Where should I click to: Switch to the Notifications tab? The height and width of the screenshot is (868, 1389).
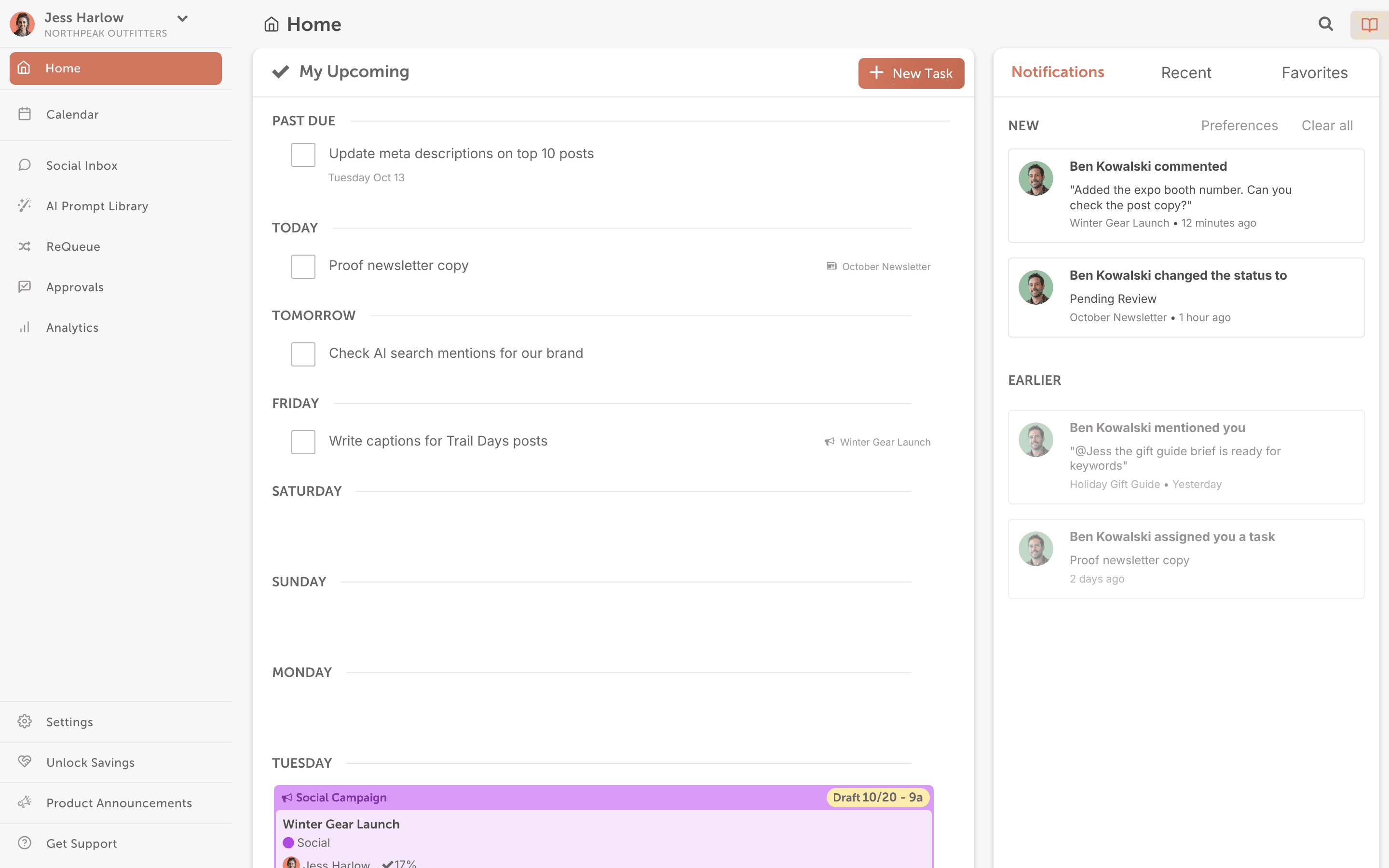tap(1057, 72)
